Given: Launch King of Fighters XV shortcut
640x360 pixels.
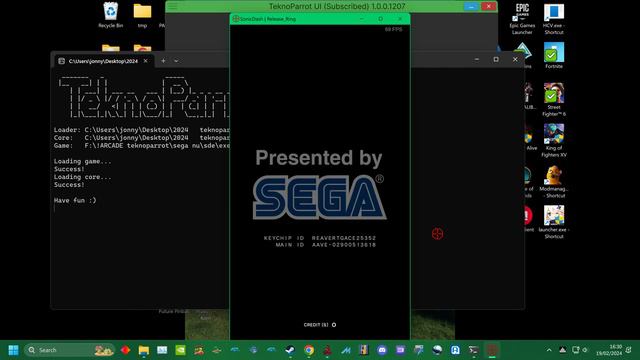Looking at the screenshot, I should coord(553,140).
